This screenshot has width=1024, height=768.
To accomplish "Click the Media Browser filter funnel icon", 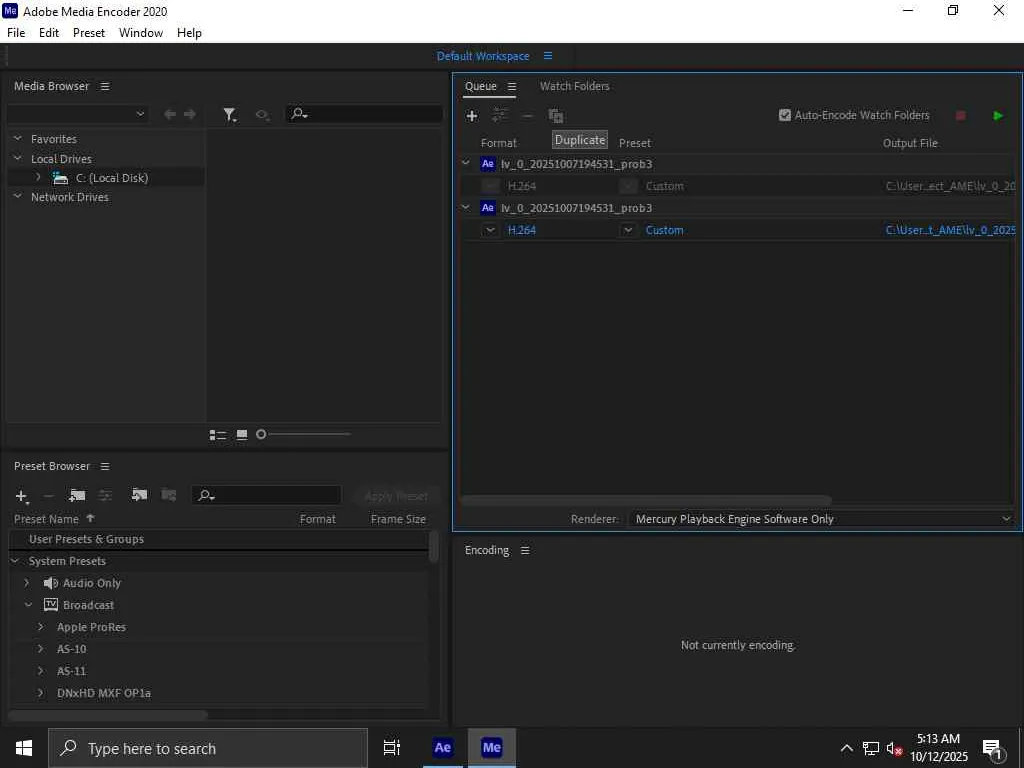I will (229, 115).
